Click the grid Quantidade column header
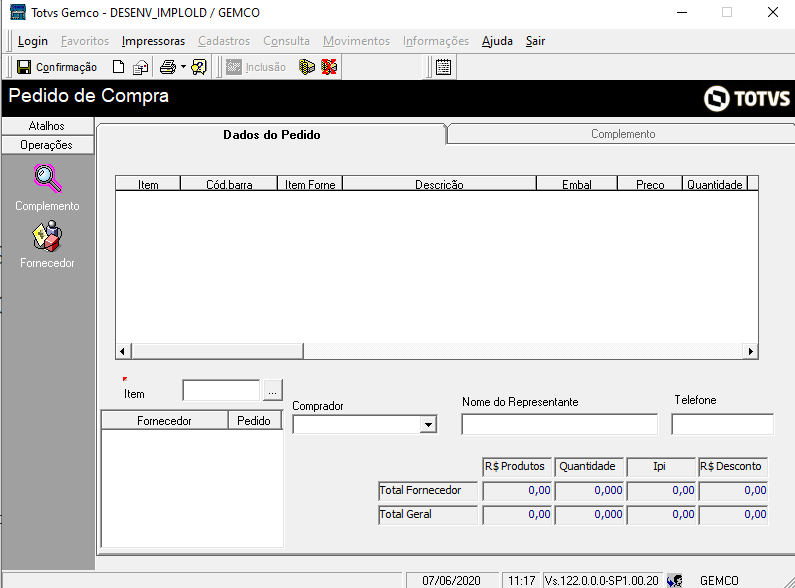Image resolution: width=795 pixels, height=588 pixels. click(715, 185)
